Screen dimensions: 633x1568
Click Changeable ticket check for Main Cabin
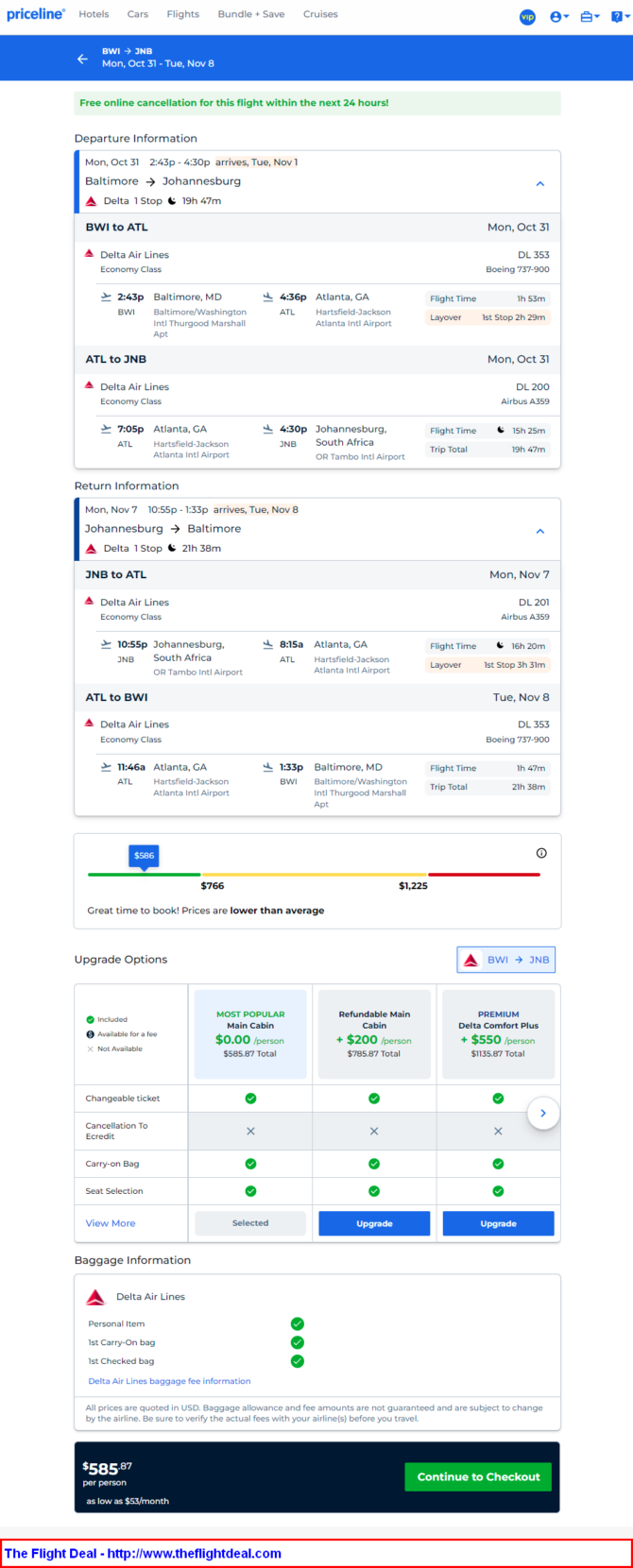point(250,1099)
